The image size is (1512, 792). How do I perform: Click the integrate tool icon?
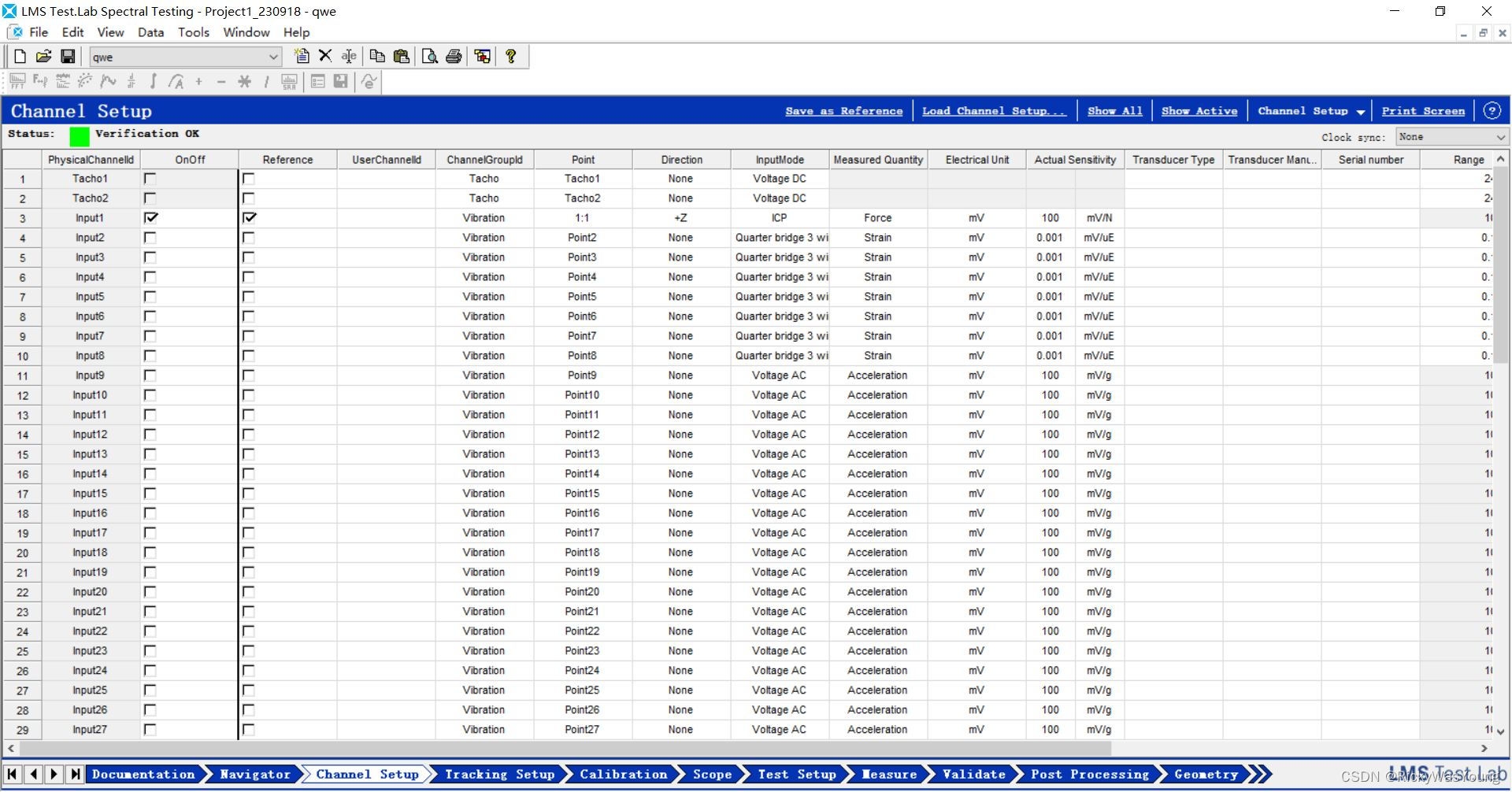point(154,81)
